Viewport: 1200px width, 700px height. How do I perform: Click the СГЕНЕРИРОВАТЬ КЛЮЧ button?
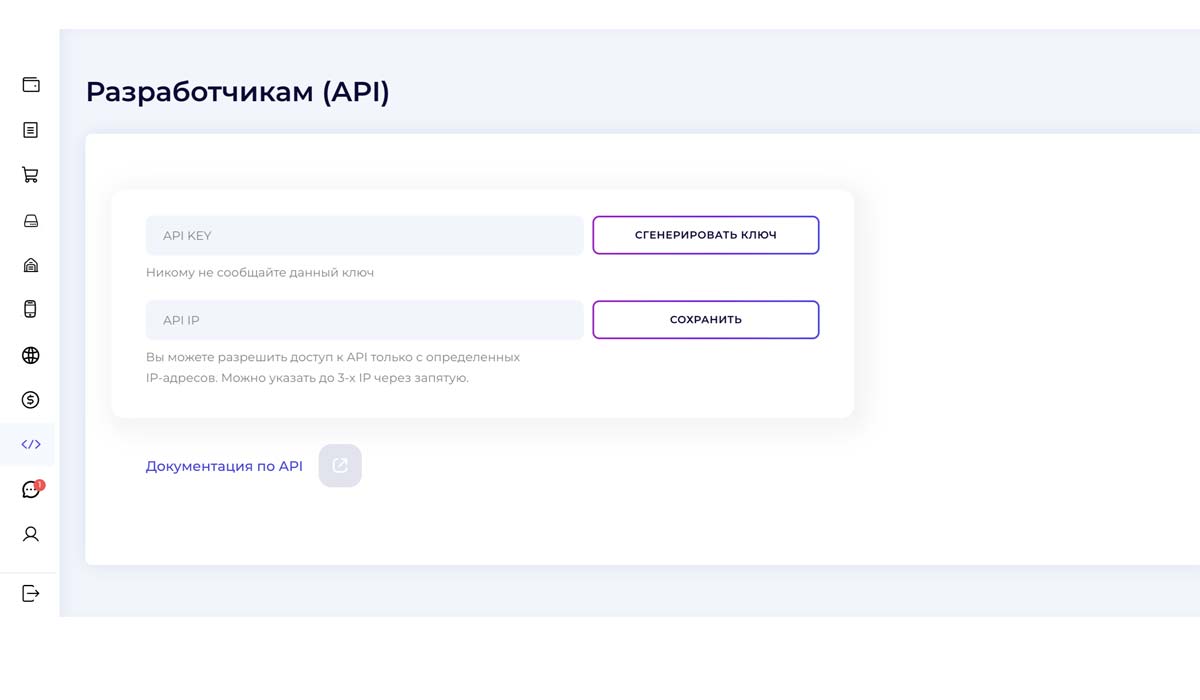705,235
